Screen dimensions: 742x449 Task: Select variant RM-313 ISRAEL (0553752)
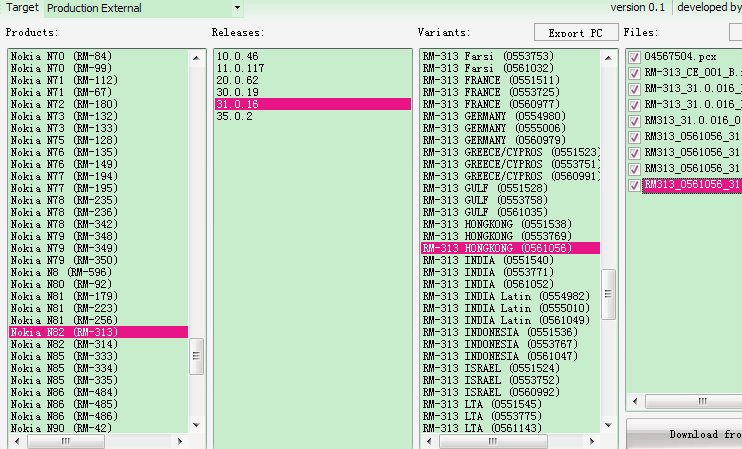(511, 380)
